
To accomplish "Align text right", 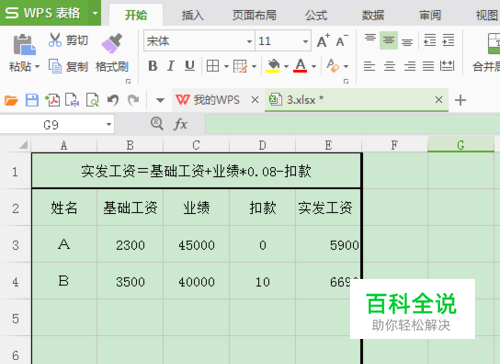I will (410, 66).
